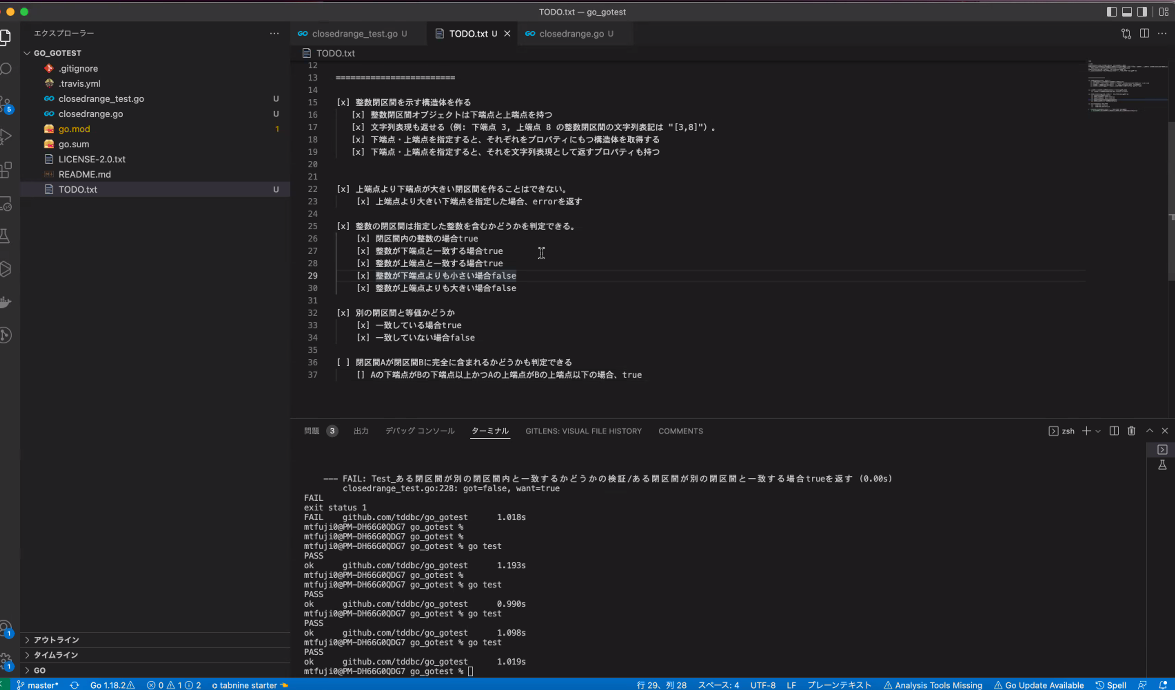Kill terminal with the trash icon
This screenshot has height=690, width=1175.
[1131, 431]
